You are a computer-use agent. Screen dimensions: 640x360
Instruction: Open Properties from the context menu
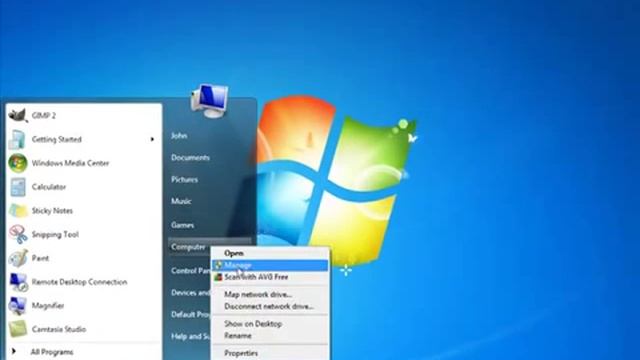pyautogui.click(x=270, y=353)
